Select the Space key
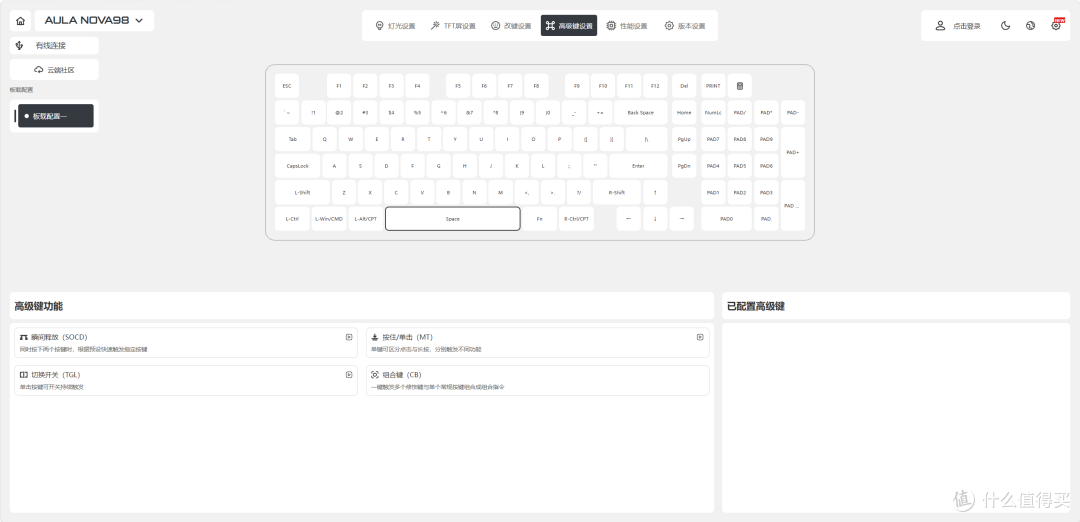 [453, 218]
